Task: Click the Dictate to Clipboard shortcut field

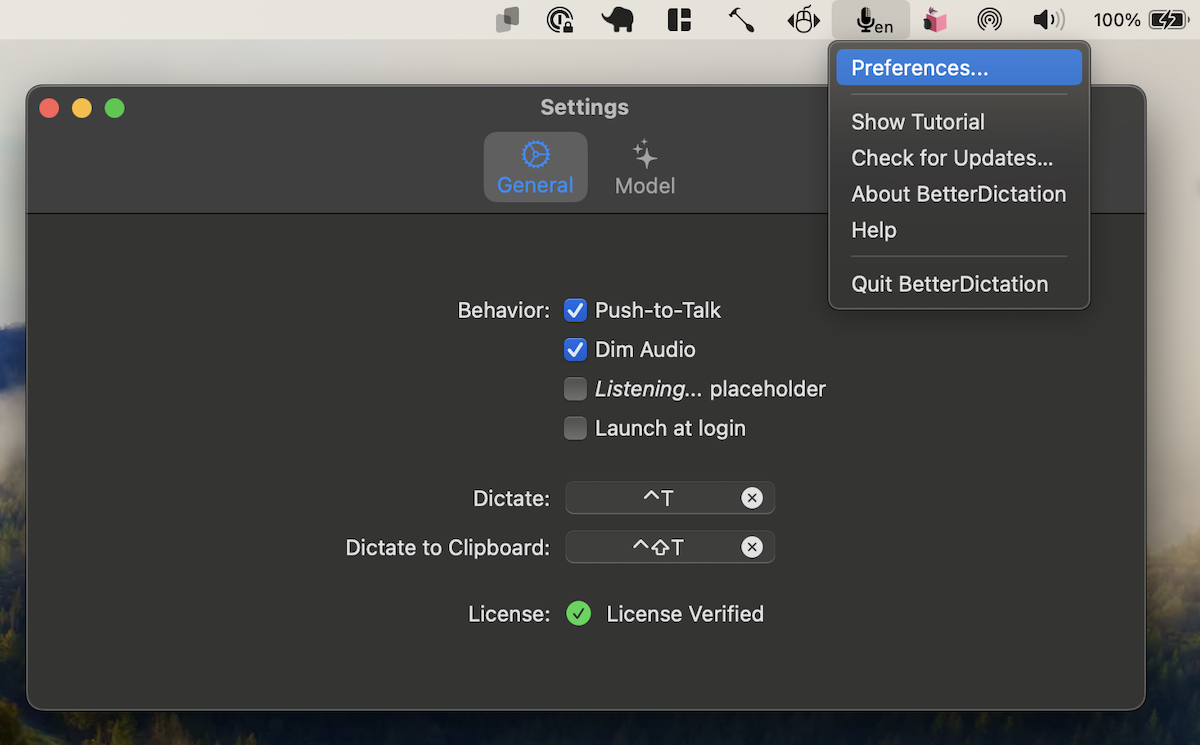Action: coord(670,547)
